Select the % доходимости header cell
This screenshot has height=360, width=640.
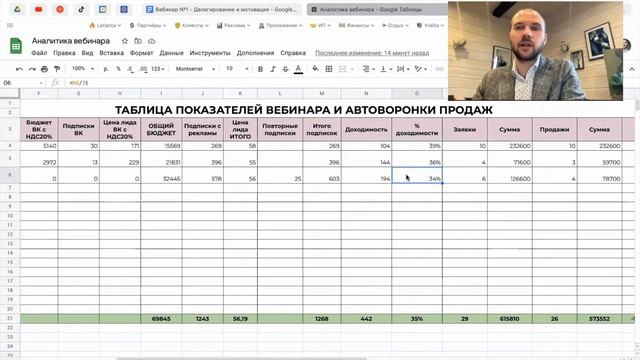pyautogui.click(x=417, y=129)
